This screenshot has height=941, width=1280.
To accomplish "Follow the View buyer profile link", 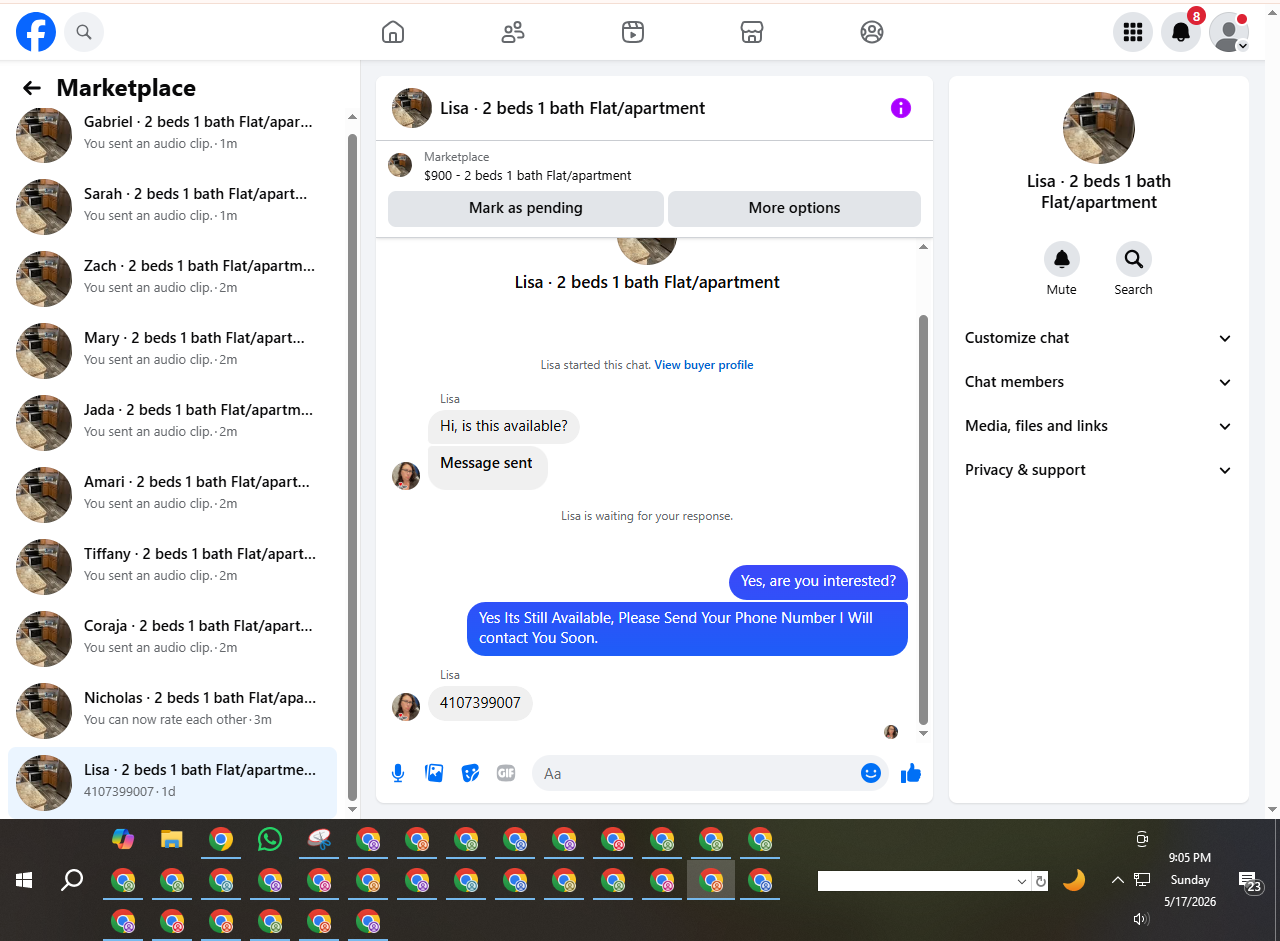I will coord(704,365).
